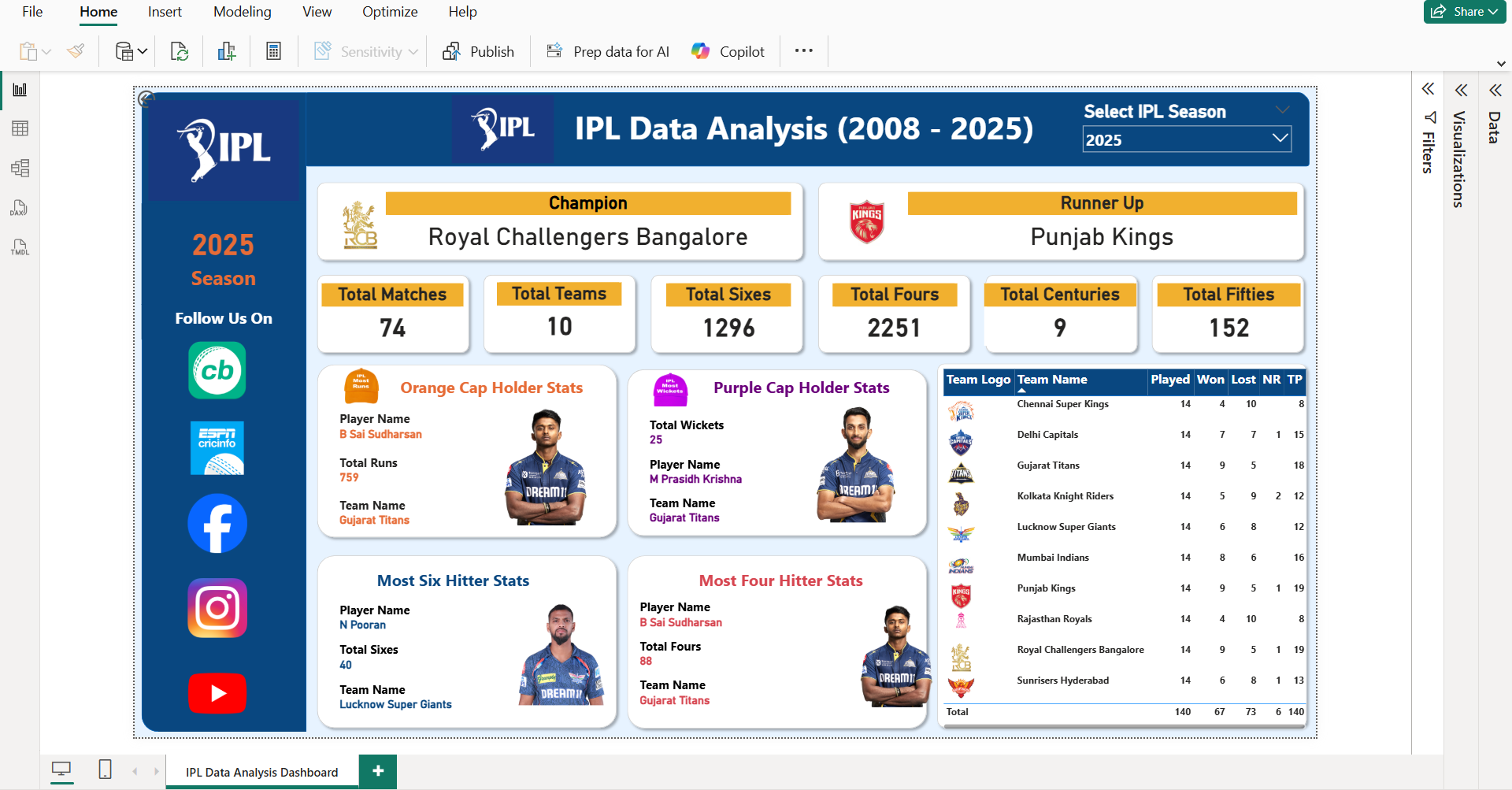
Task: Click the Instagram logo
Action: pyautogui.click(x=217, y=608)
